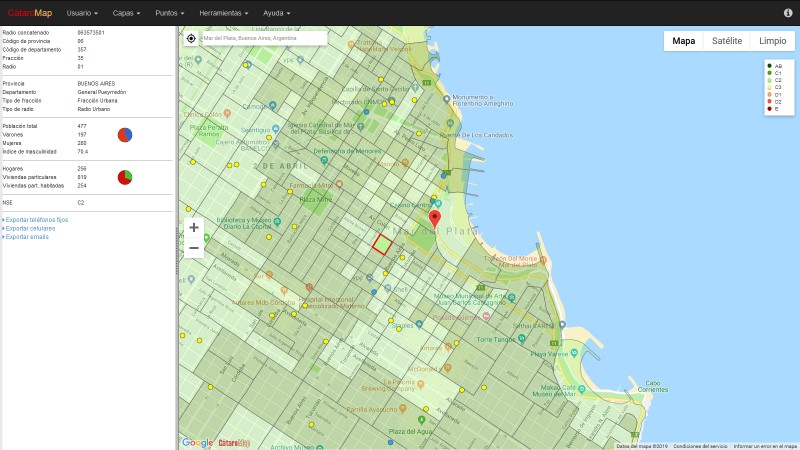The width and height of the screenshot is (800, 450).
Task: Click the Playa Varese marker icon
Action: pyautogui.click(x=574, y=353)
